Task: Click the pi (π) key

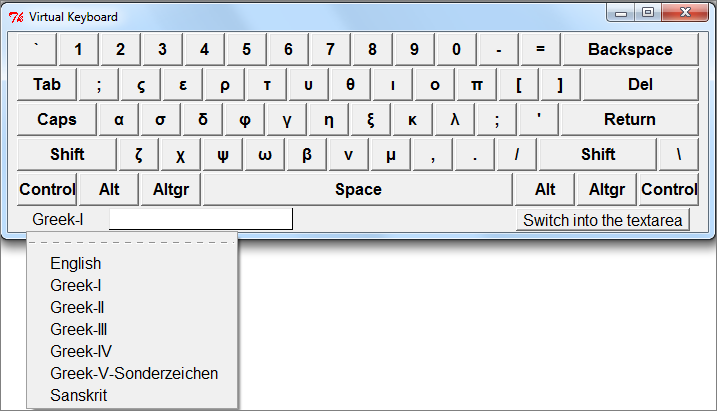Action: (x=476, y=85)
